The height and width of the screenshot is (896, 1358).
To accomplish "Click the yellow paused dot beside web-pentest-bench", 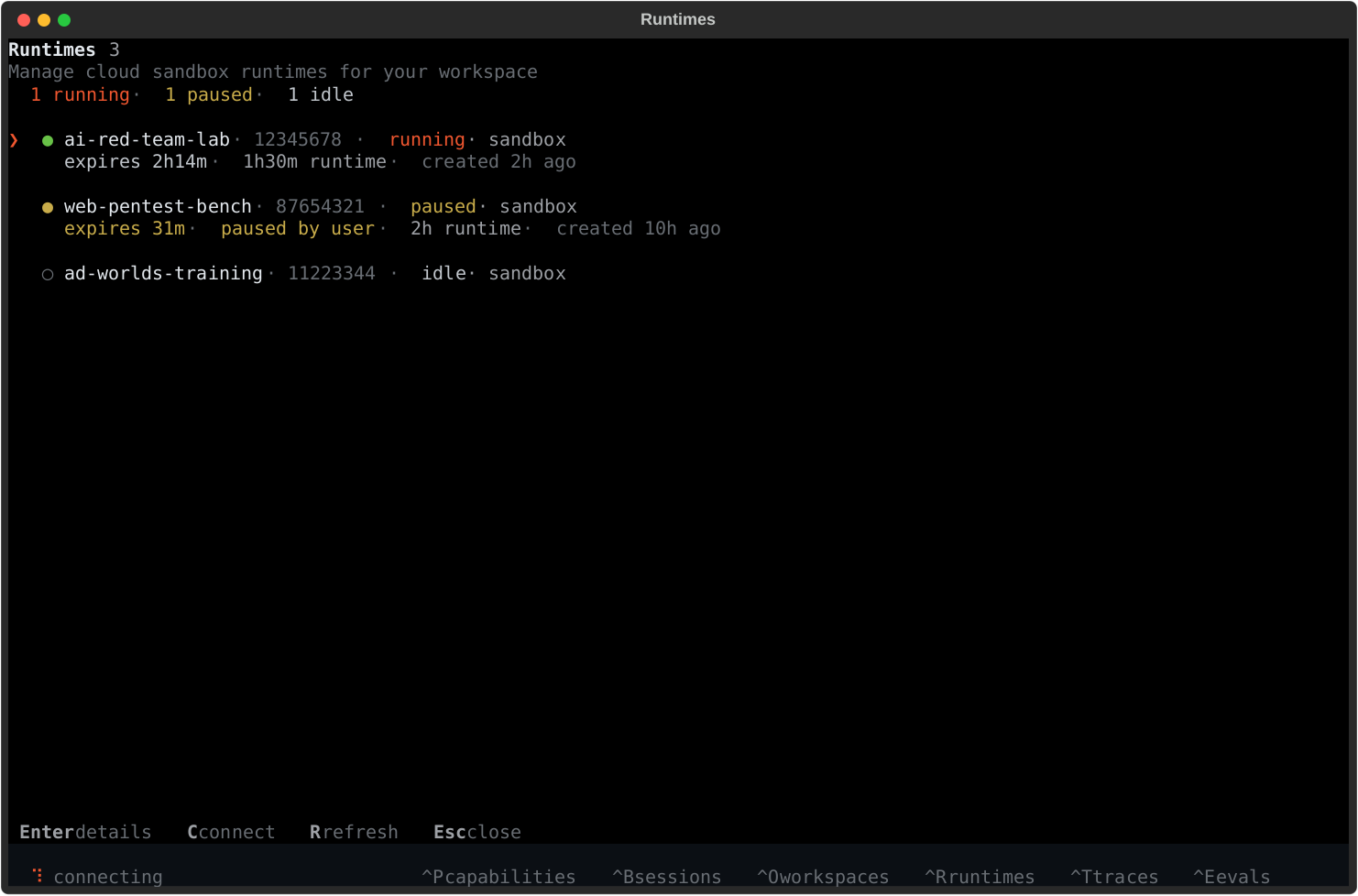I will [47, 206].
